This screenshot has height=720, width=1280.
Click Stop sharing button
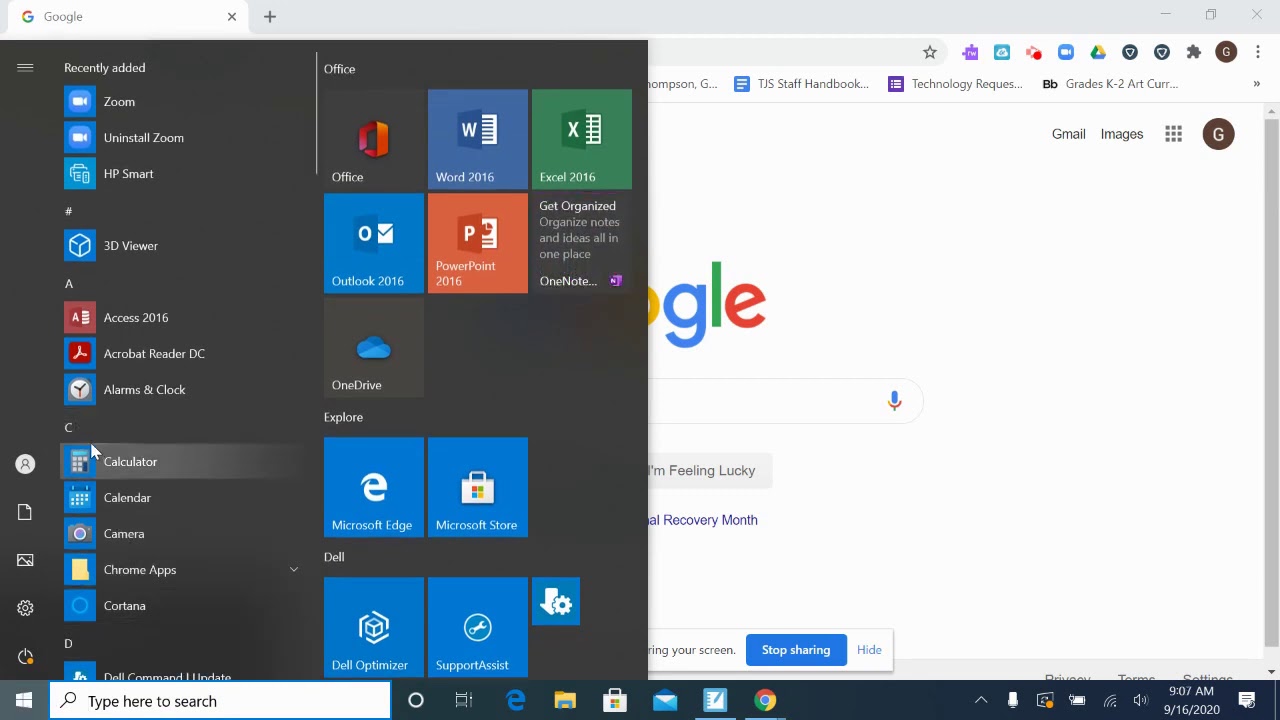pyautogui.click(x=796, y=650)
